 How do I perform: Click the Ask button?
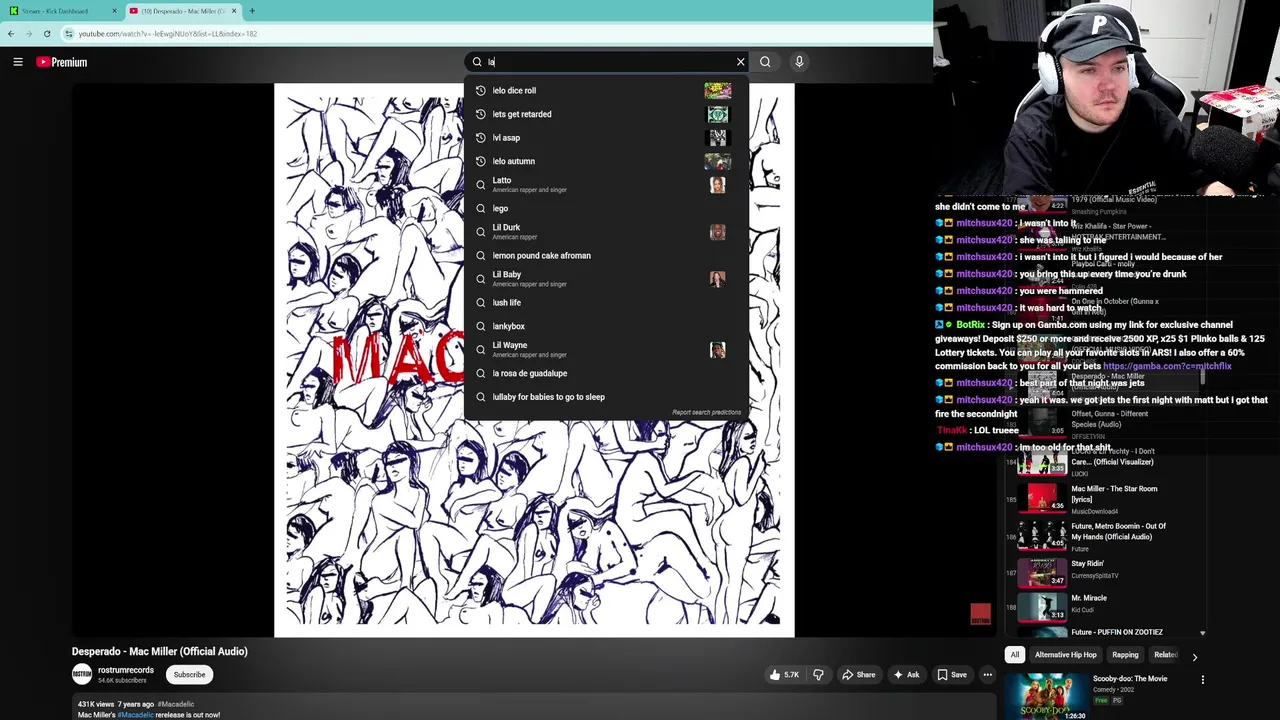(906, 675)
